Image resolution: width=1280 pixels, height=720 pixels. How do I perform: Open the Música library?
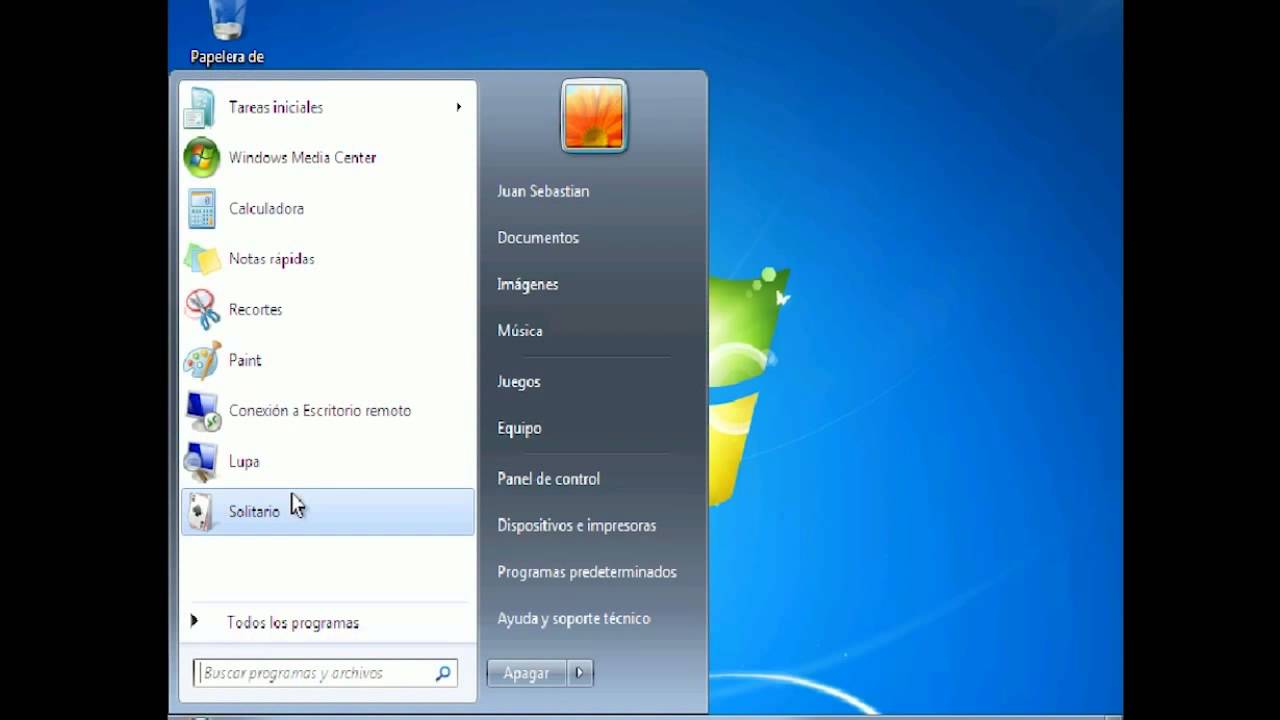click(520, 331)
